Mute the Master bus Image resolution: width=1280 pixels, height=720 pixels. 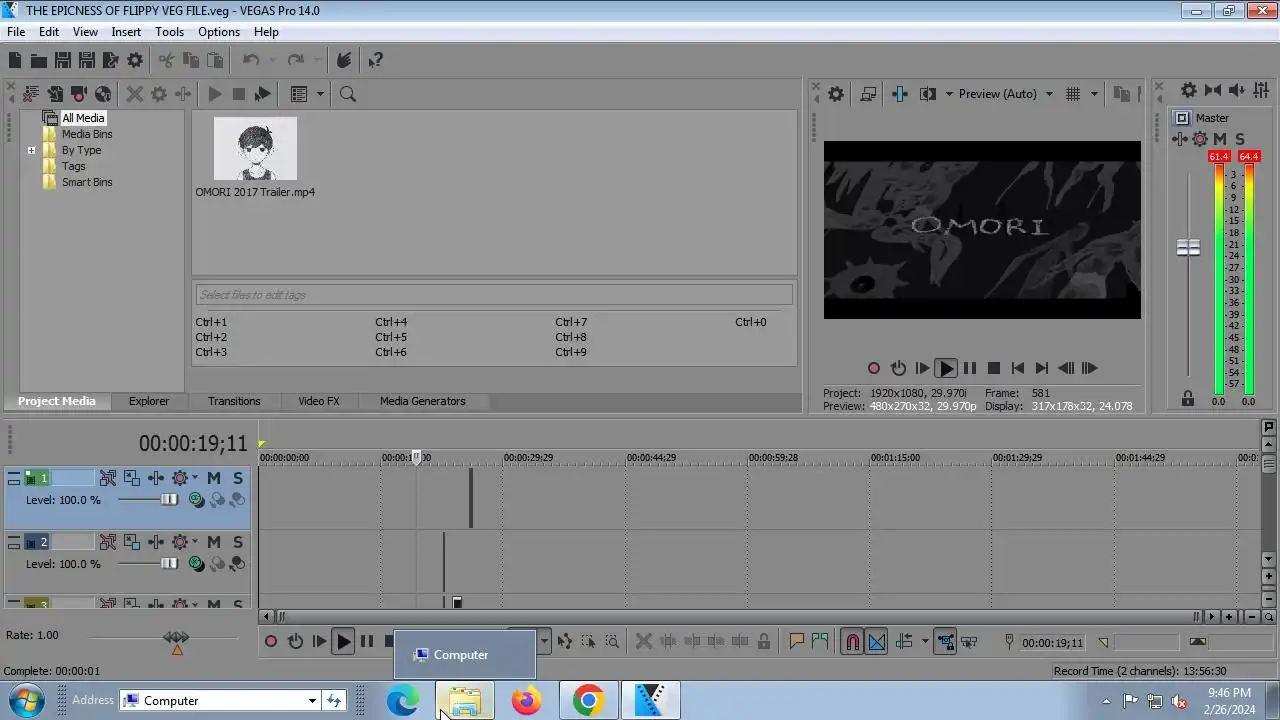pyautogui.click(x=1220, y=139)
